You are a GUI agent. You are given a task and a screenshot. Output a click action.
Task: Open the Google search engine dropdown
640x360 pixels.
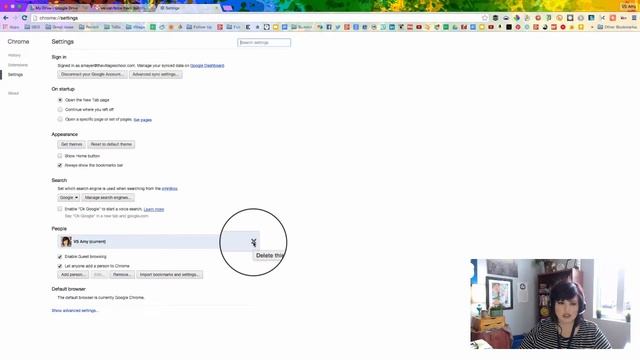coord(68,198)
